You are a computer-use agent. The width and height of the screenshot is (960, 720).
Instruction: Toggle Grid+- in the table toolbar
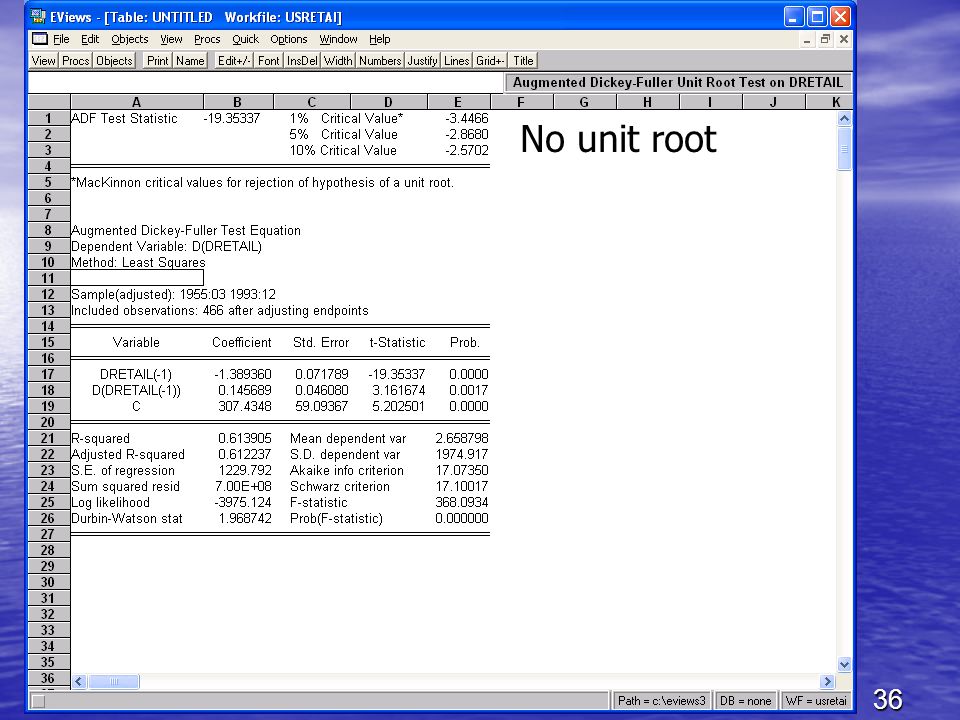coord(490,61)
